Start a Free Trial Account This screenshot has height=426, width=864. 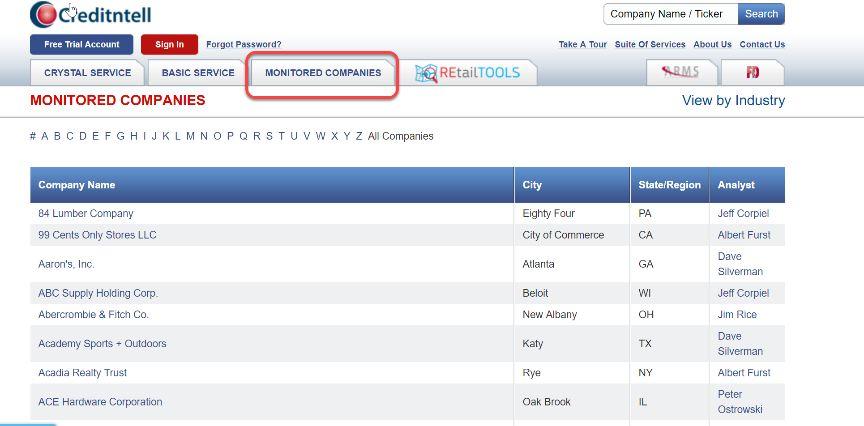(82, 45)
